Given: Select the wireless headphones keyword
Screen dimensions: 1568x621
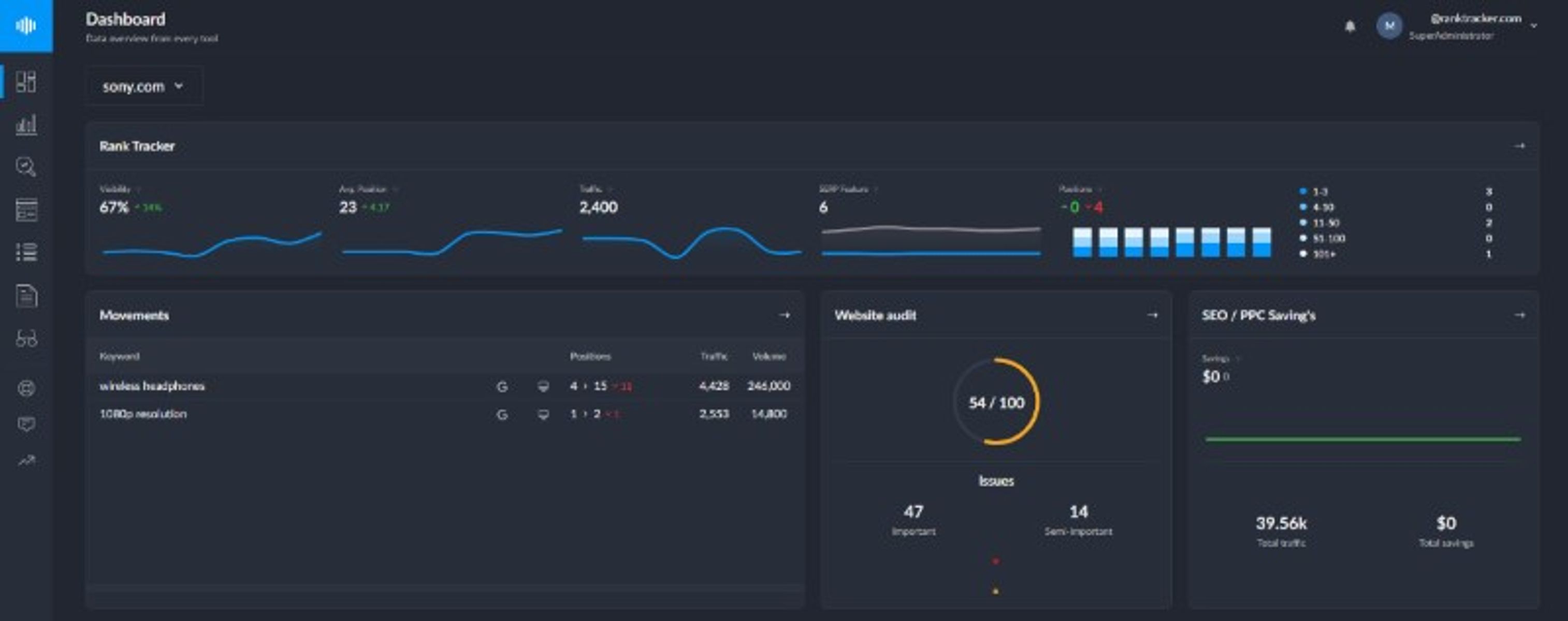Looking at the screenshot, I should coord(152,386).
